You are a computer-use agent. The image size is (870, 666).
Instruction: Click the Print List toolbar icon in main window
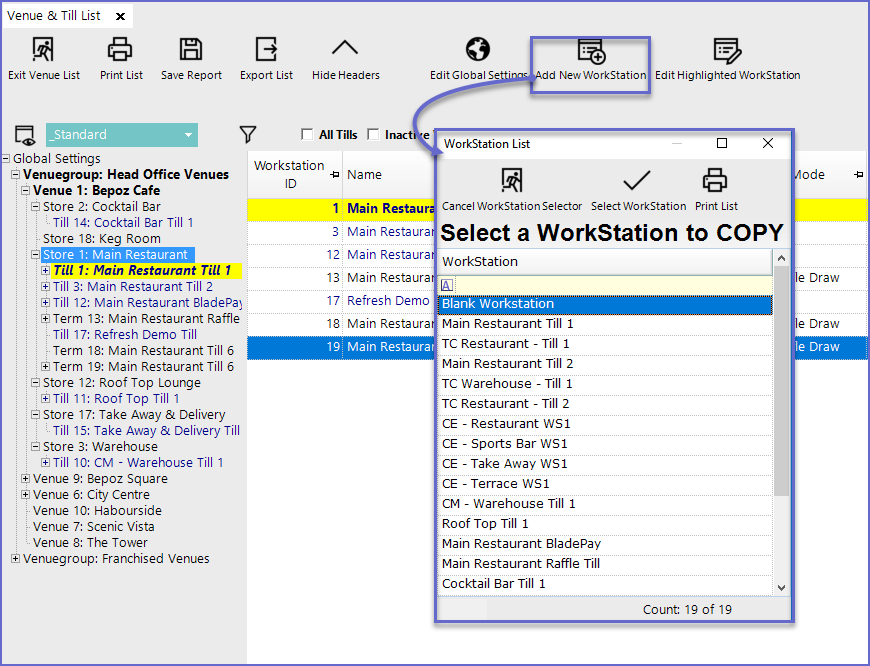[x=121, y=50]
